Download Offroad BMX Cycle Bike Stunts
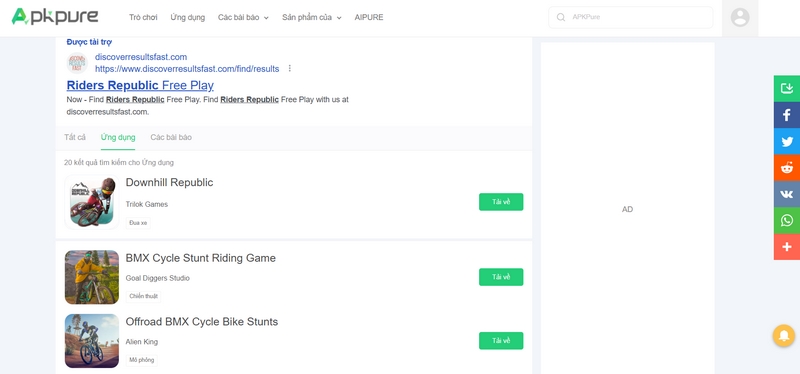The width and height of the screenshot is (800, 374). click(x=501, y=341)
